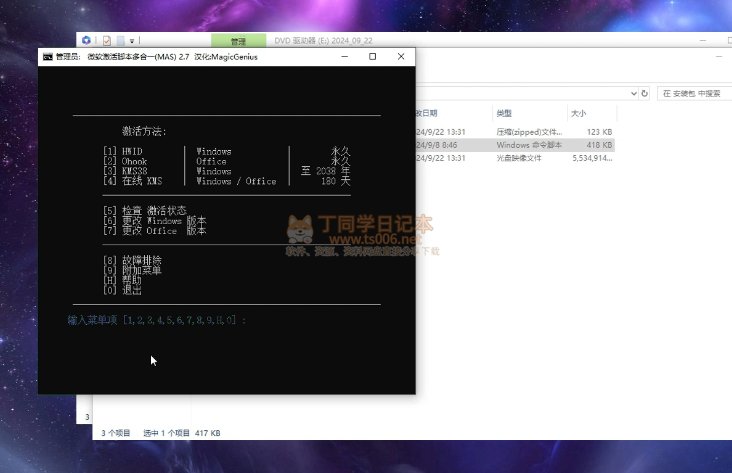Click the Explorer window title DVD 驱动器 (E:)
Image resolution: width=732 pixels, height=473 pixels.
pos(324,41)
